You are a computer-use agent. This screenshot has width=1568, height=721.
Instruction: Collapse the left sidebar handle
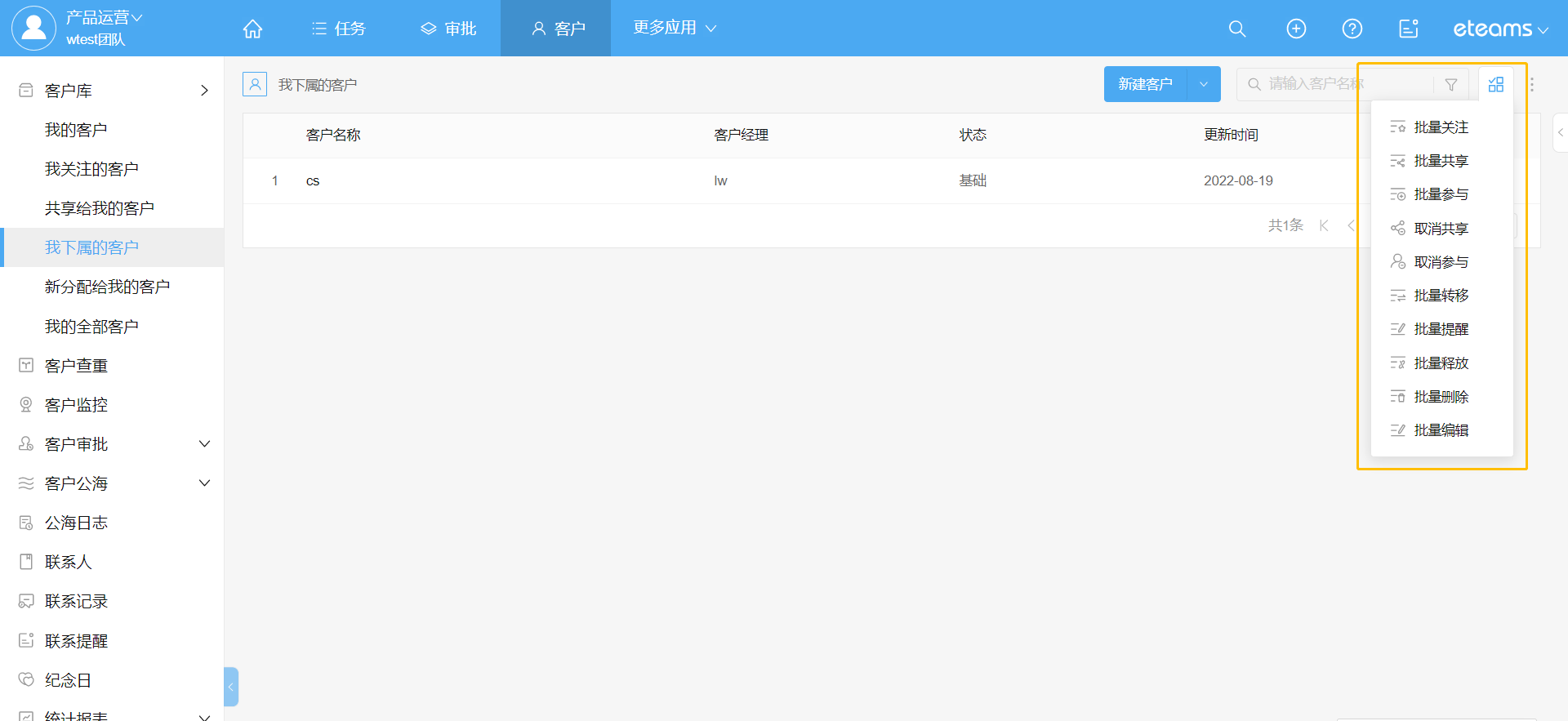pyautogui.click(x=231, y=687)
